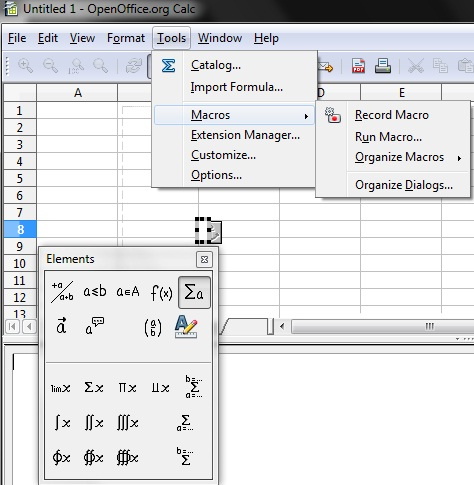The height and width of the screenshot is (485, 474).
Task: Click the Print toolbar icon
Action: 383,65
